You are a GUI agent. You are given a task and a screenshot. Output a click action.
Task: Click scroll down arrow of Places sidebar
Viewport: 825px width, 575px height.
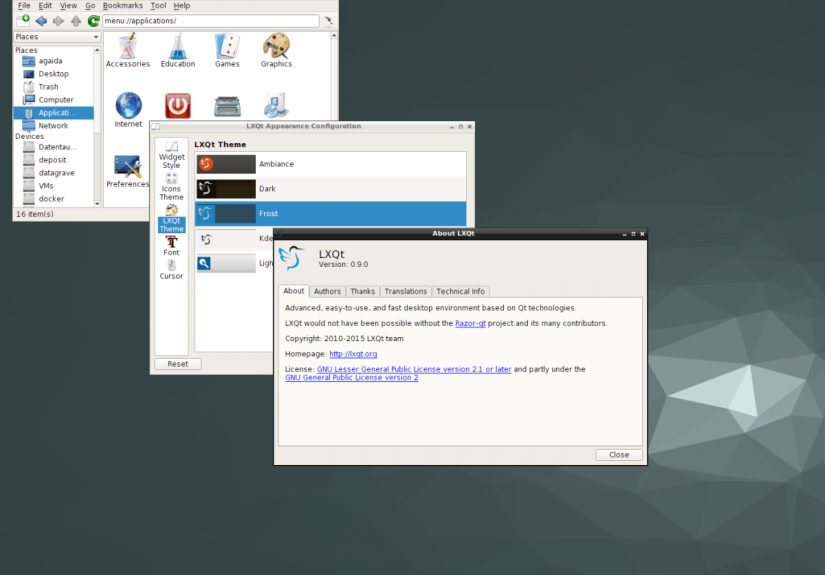(x=97, y=204)
